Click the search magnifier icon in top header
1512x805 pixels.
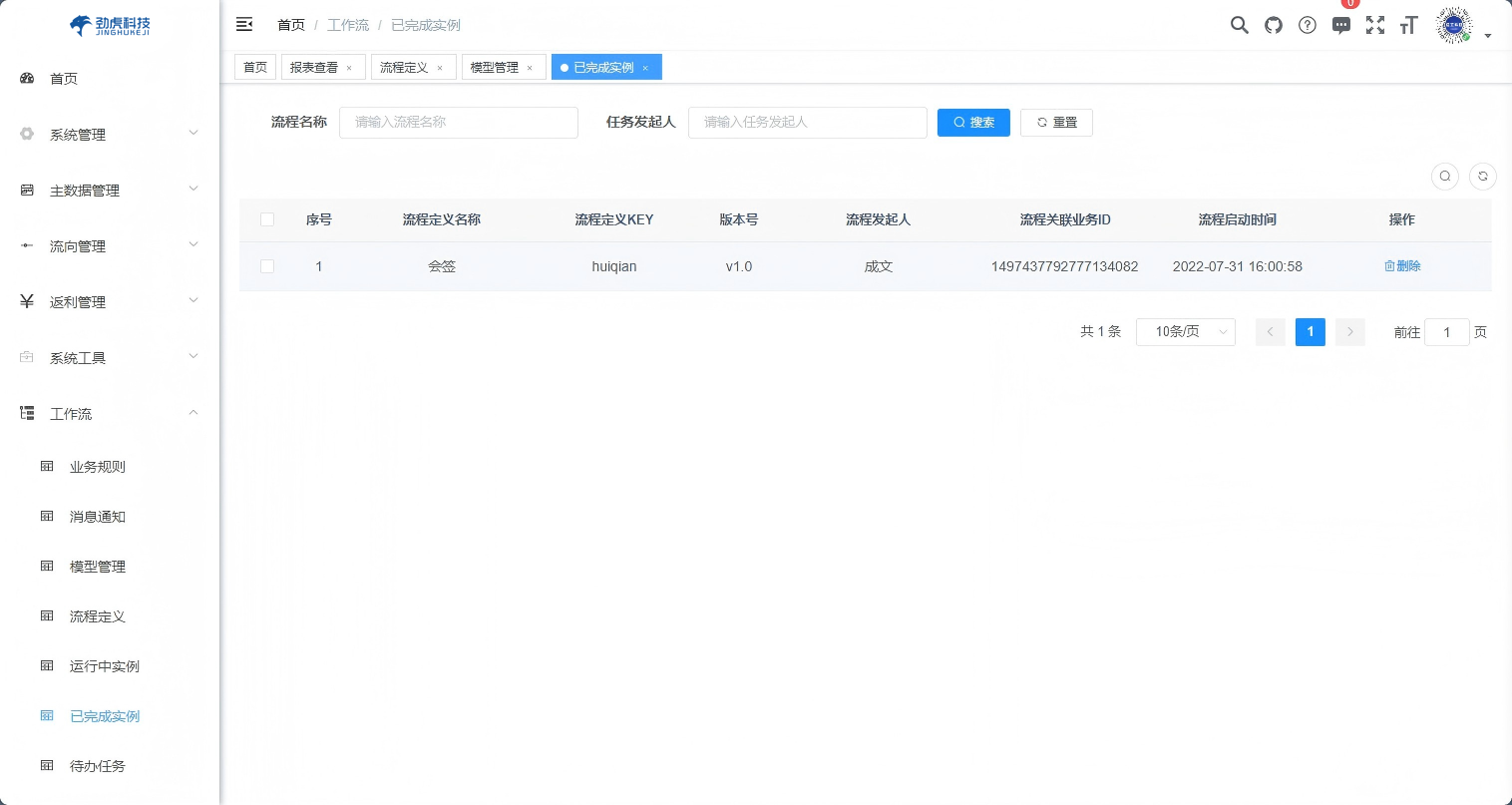click(x=1239, y=25)
